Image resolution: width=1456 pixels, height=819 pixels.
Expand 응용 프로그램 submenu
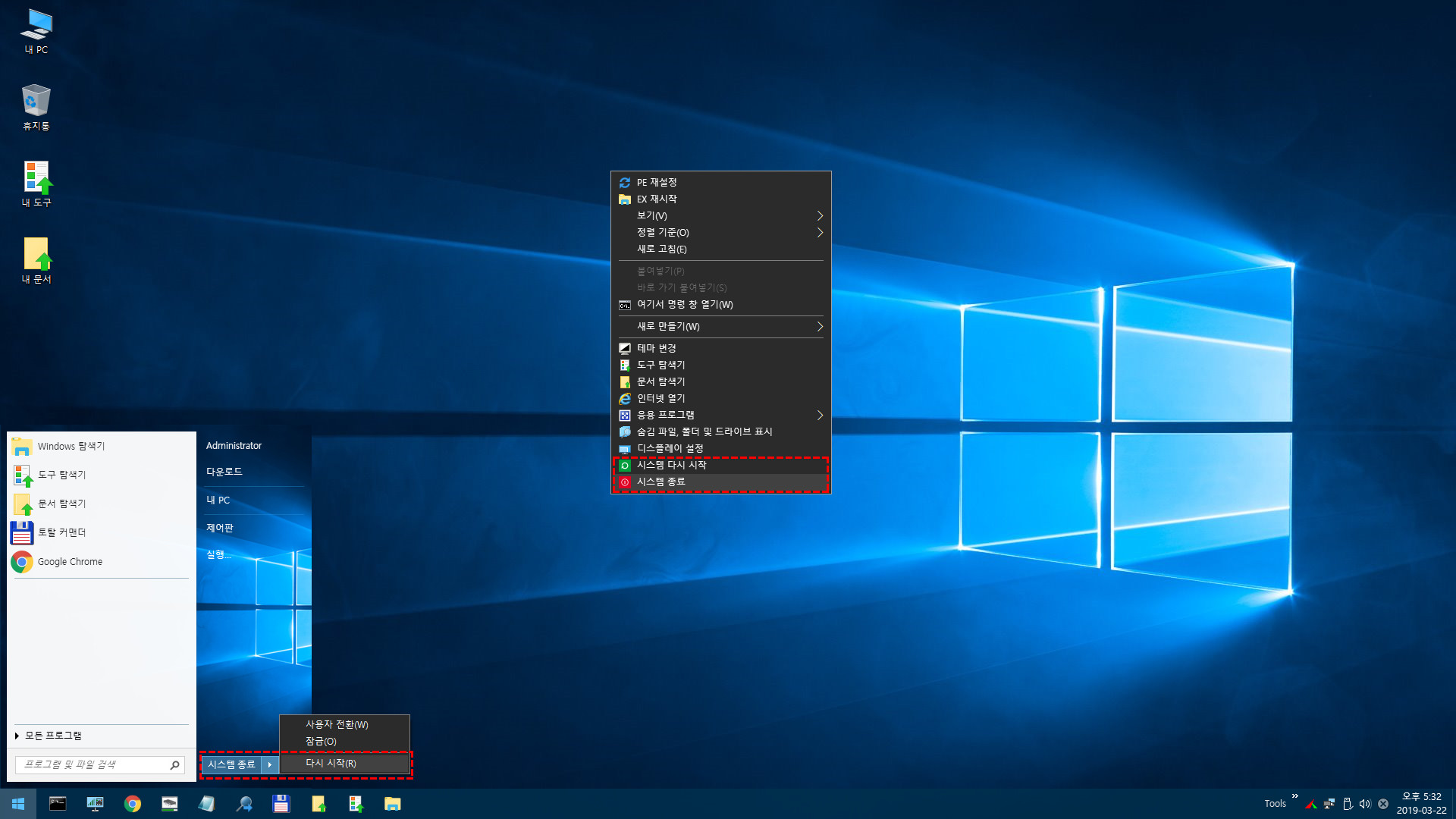coord(720,416)
